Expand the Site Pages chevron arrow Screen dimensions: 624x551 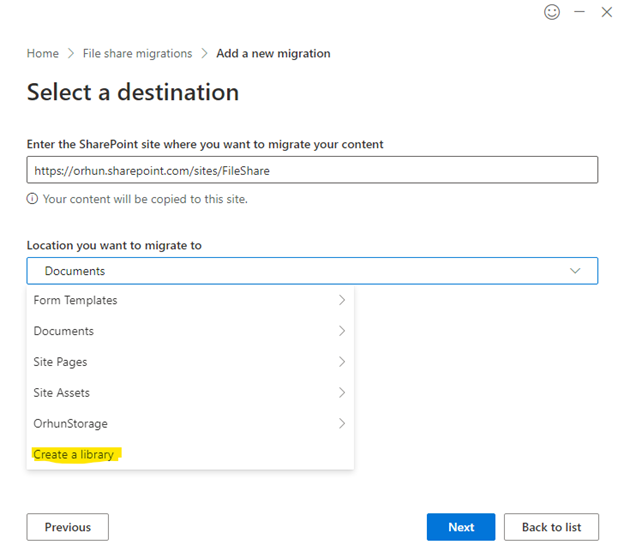pos(341,362)
